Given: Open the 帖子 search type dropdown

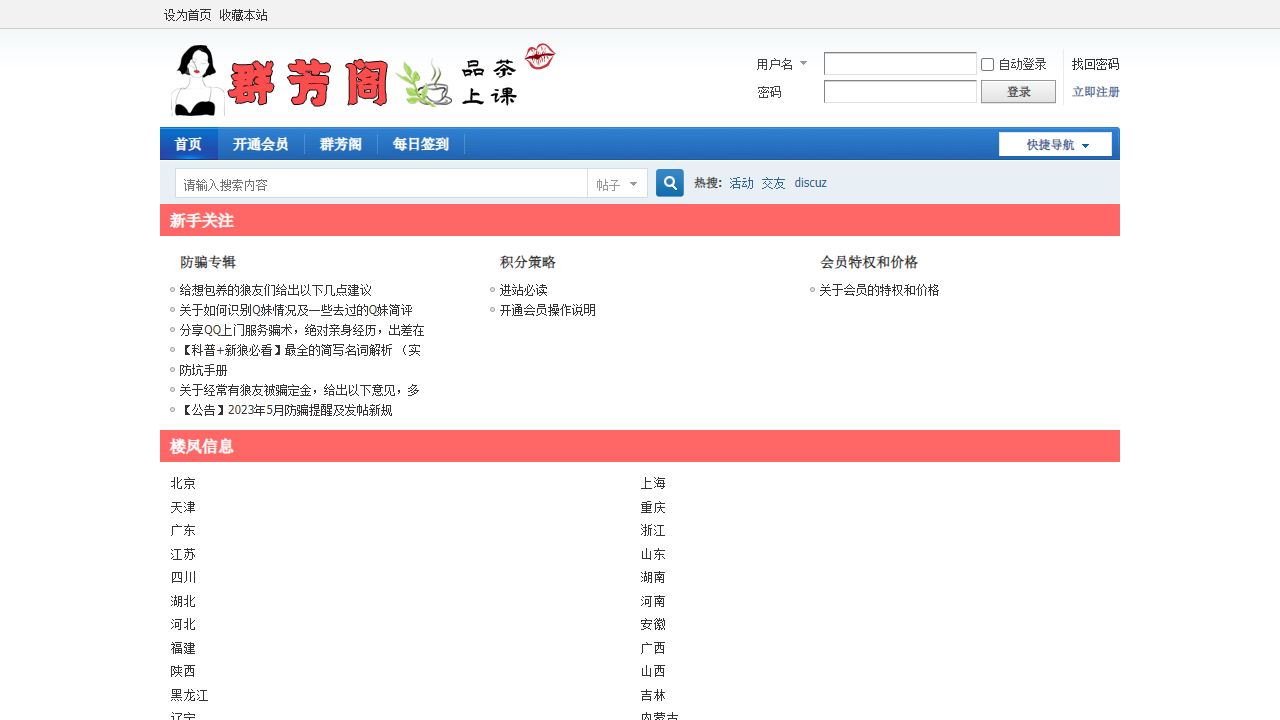Looking at the screenshot, I should click(x=617, y=184).
